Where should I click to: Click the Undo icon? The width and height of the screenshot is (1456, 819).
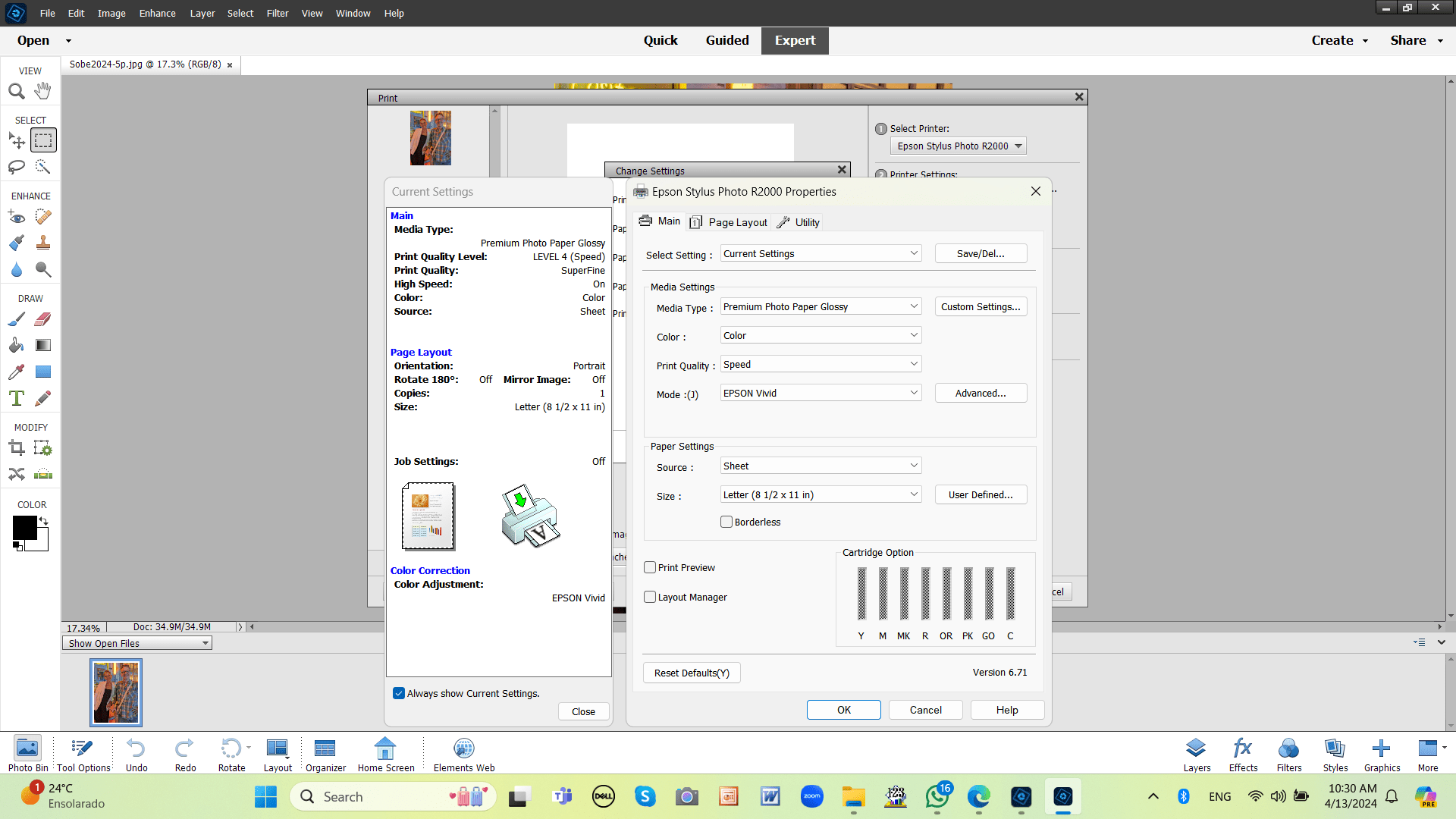point(136,749)
